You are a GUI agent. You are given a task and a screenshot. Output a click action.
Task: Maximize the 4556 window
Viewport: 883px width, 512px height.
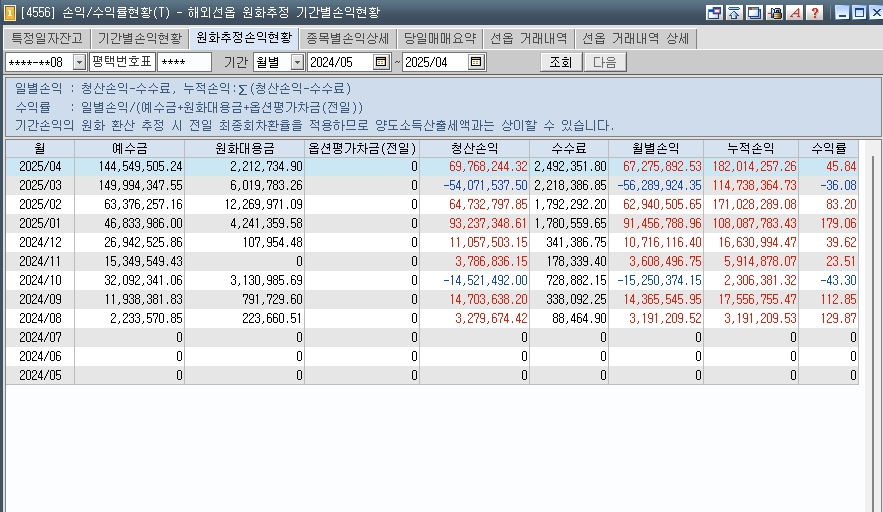click(859, 12)
